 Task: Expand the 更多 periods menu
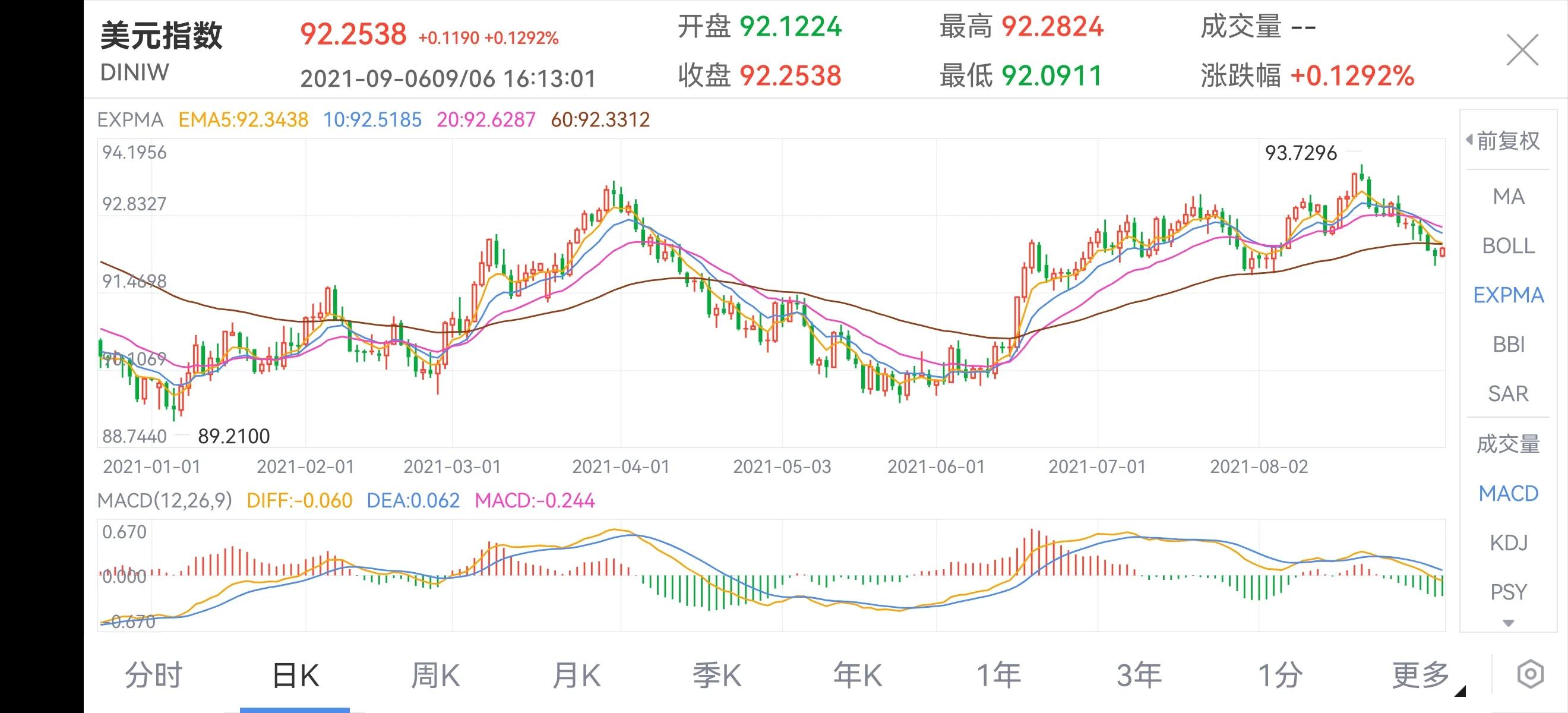click(x=1421, y=674)
